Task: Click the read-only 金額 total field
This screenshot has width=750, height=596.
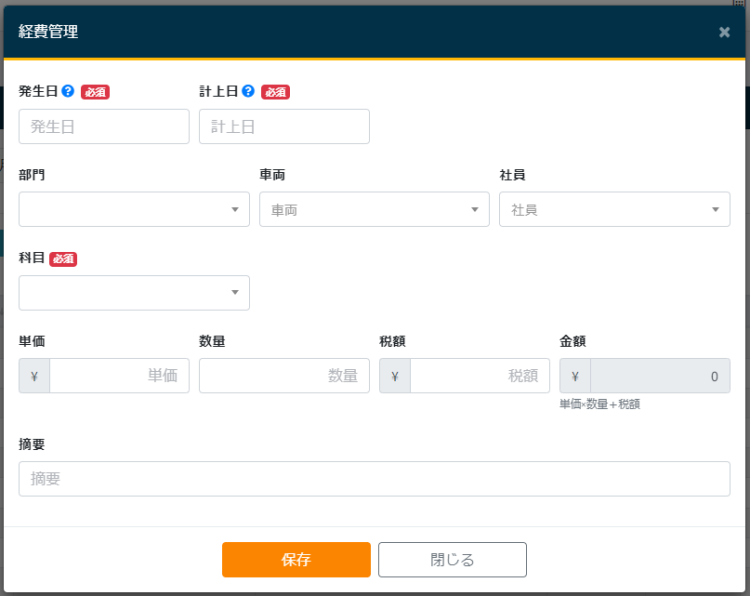Action: pos(659,376)
